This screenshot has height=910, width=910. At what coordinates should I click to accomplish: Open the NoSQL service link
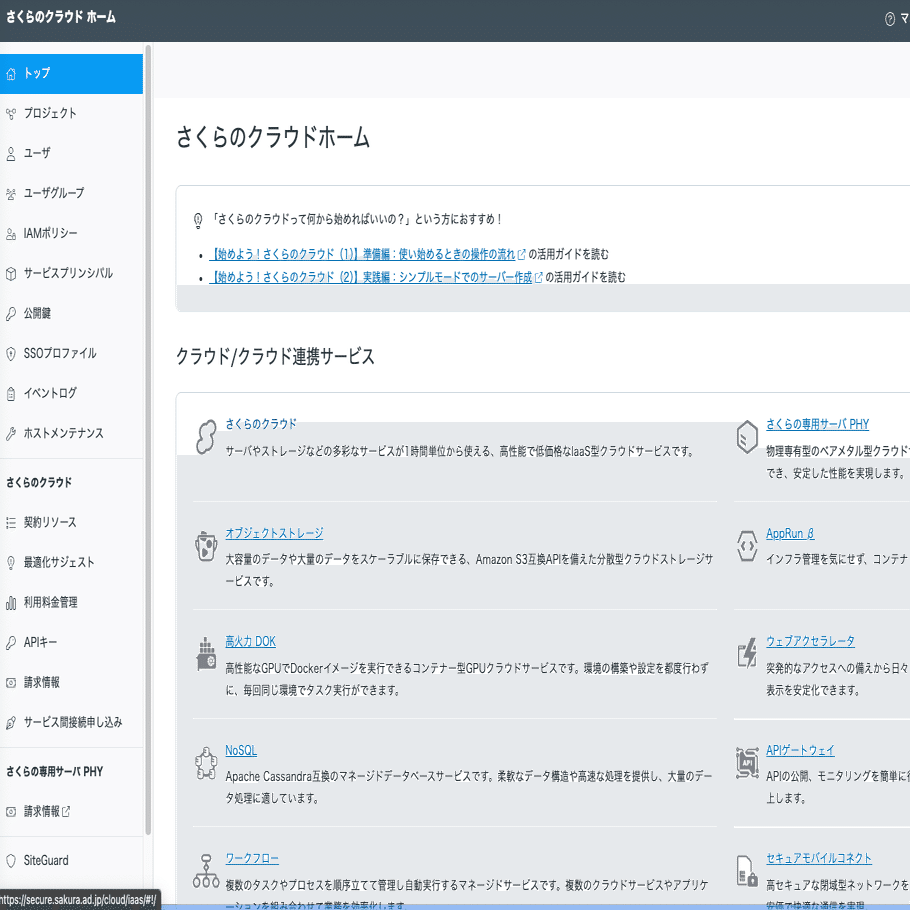pos(241,750)
